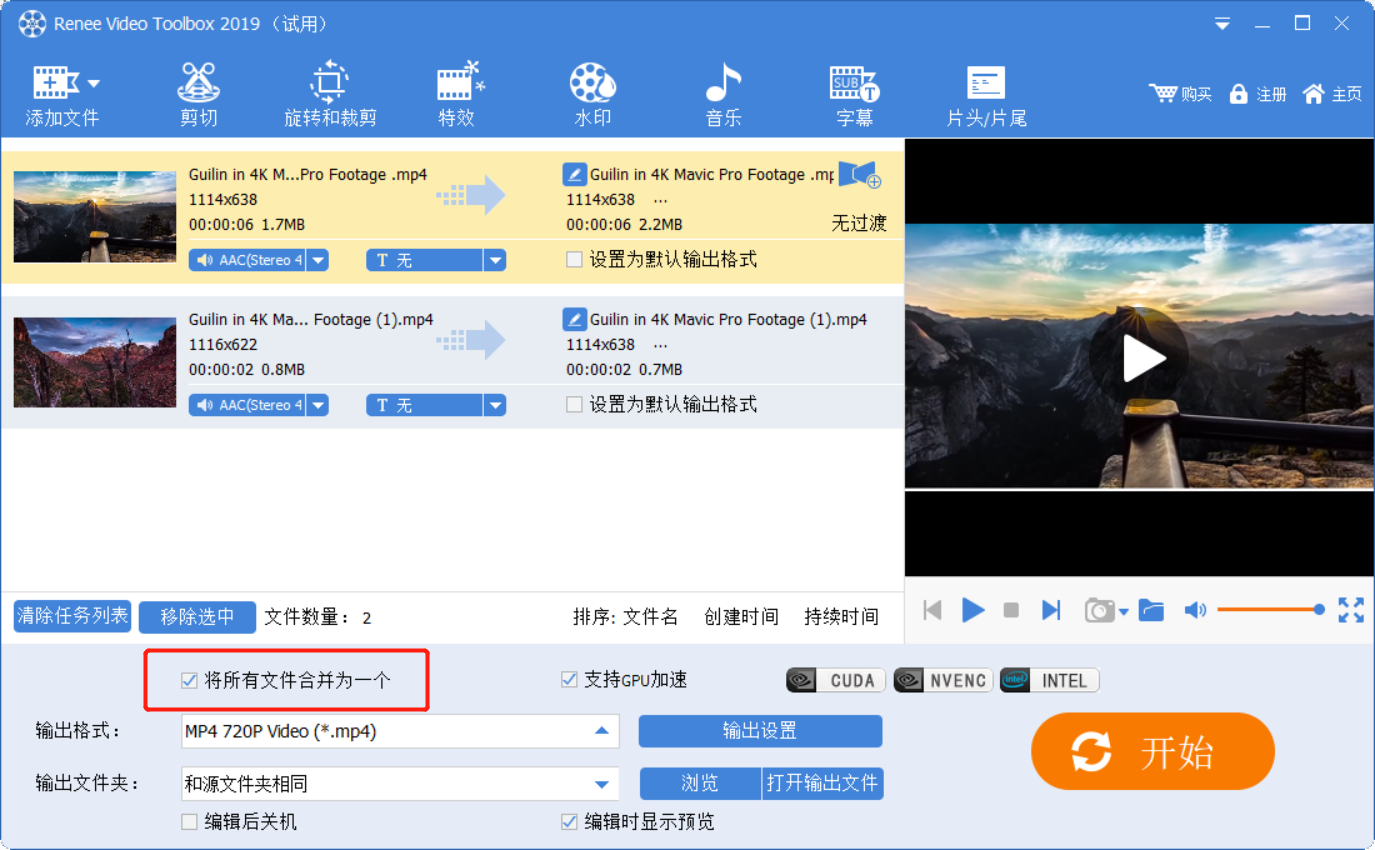Viewport: 1375px width, 850px height.
Task: Mute the volume speaker icon
Action: point(1195,610)
